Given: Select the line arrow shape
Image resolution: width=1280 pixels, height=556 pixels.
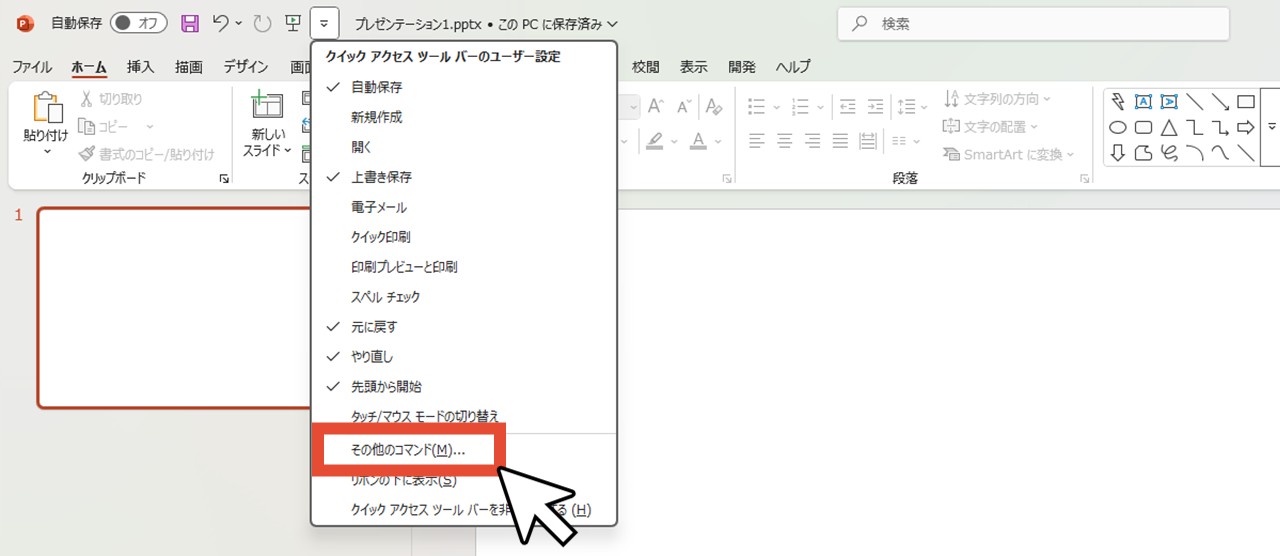Looking at the screenshot, I should coord(1220,101).
